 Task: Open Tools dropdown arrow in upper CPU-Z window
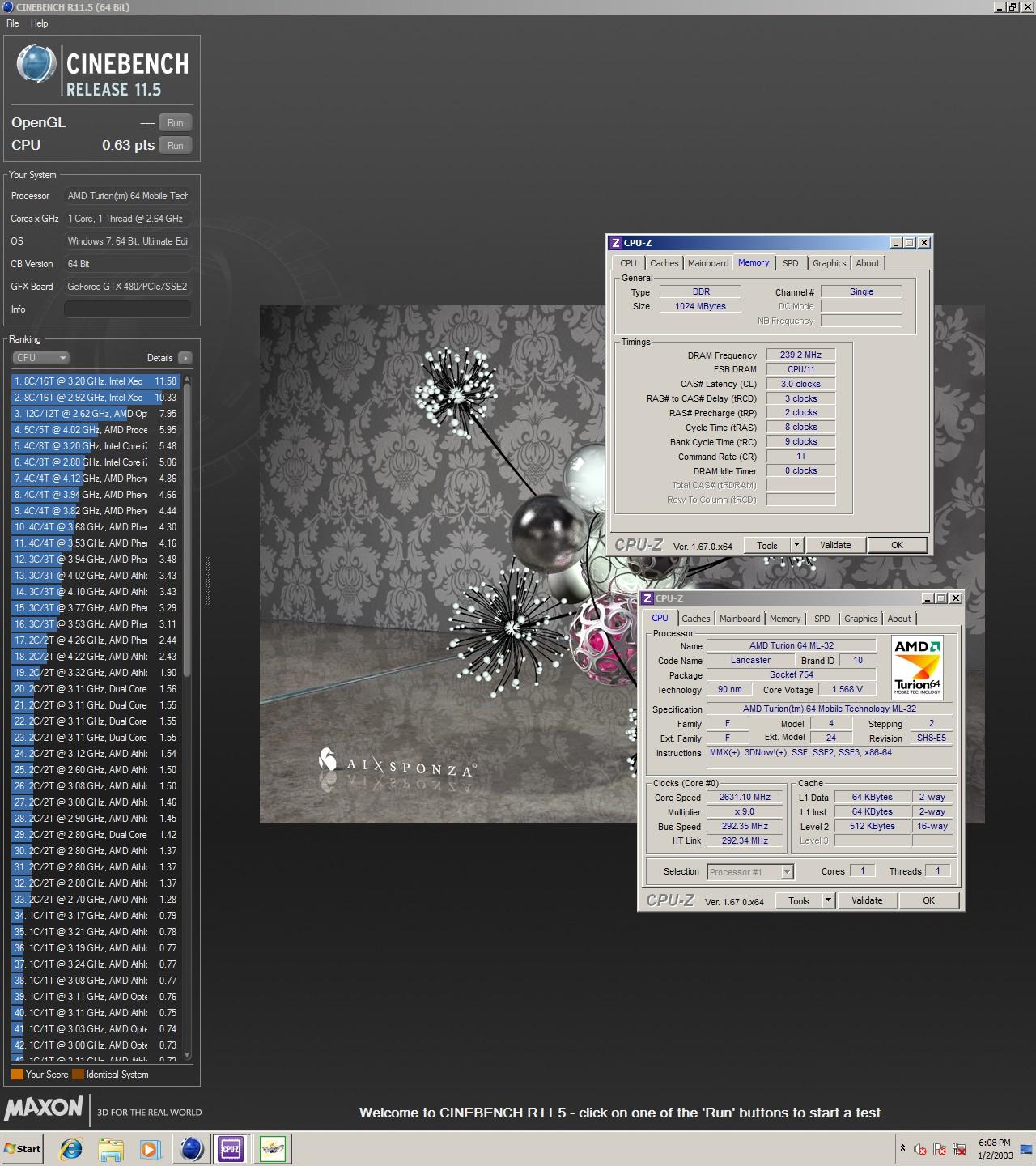[x=796, y=545]
